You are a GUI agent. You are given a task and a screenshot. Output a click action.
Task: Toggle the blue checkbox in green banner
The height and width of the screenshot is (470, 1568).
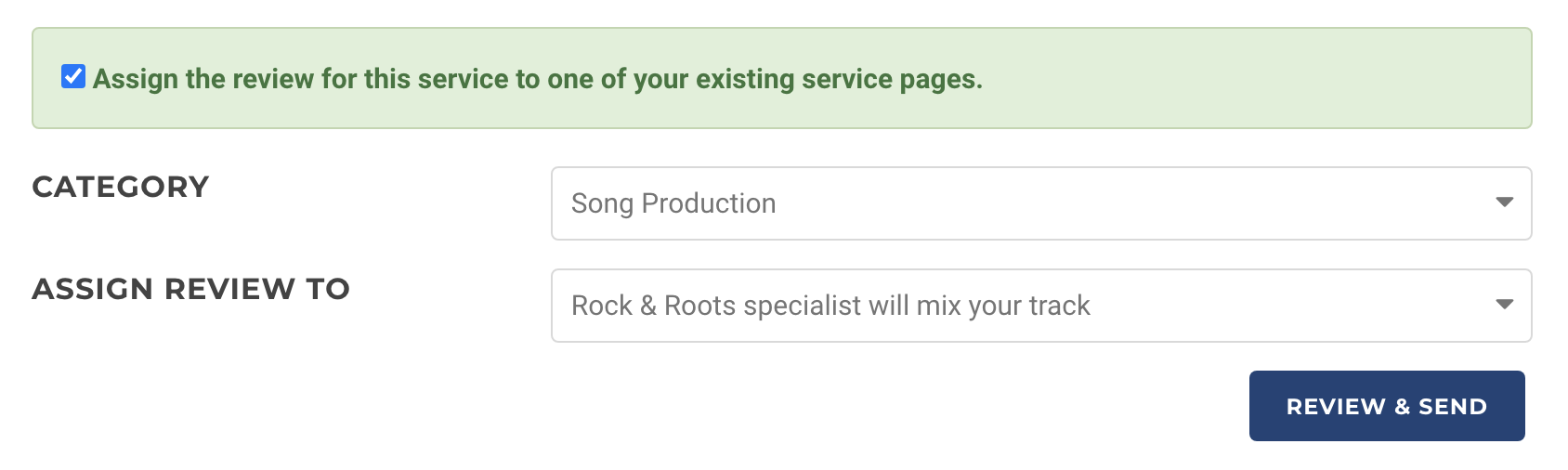pyautogui.click(x=73, y=77)
